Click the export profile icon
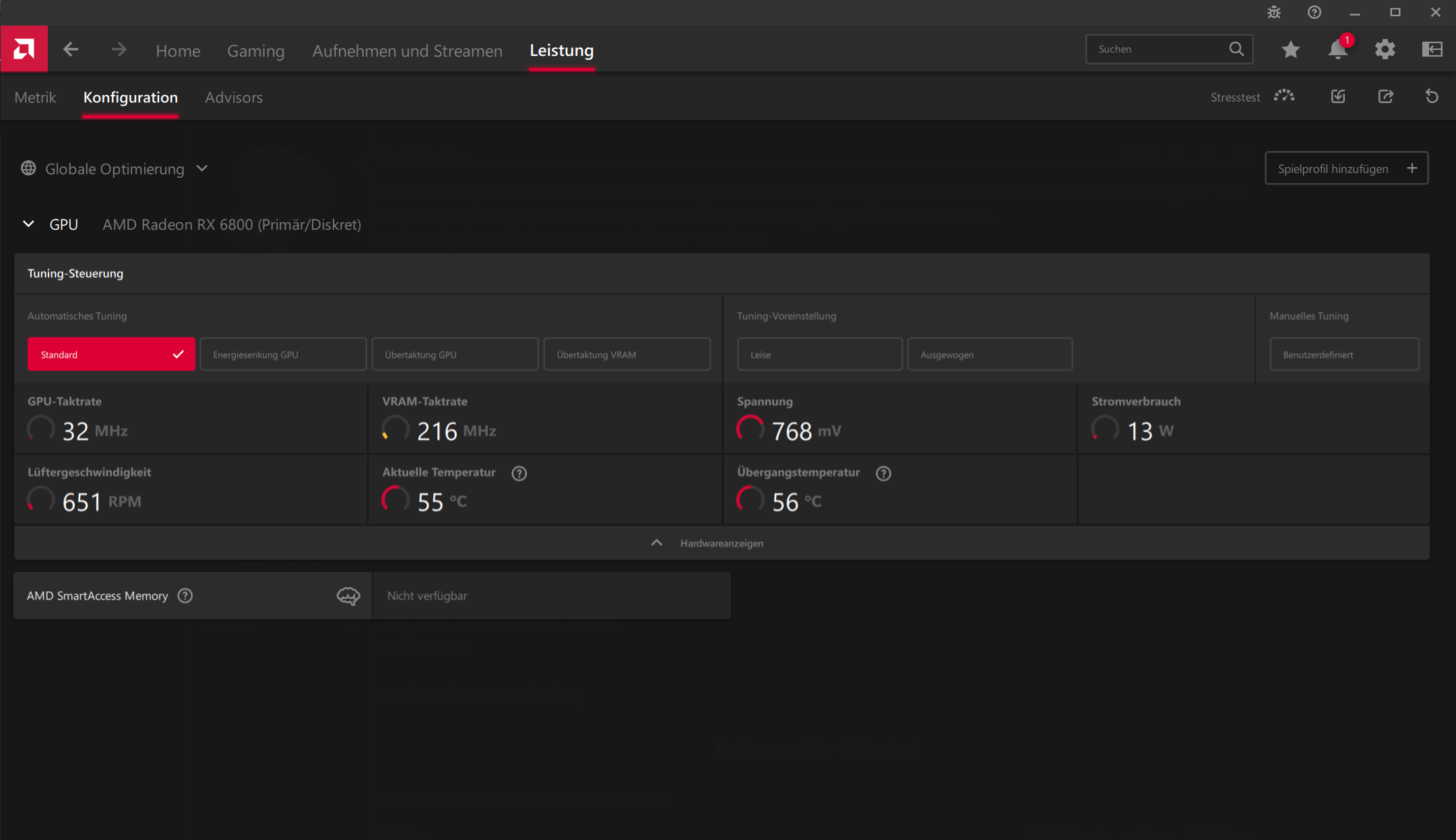The height and width of the screenshot is (840, 1456). point(1385,96)
